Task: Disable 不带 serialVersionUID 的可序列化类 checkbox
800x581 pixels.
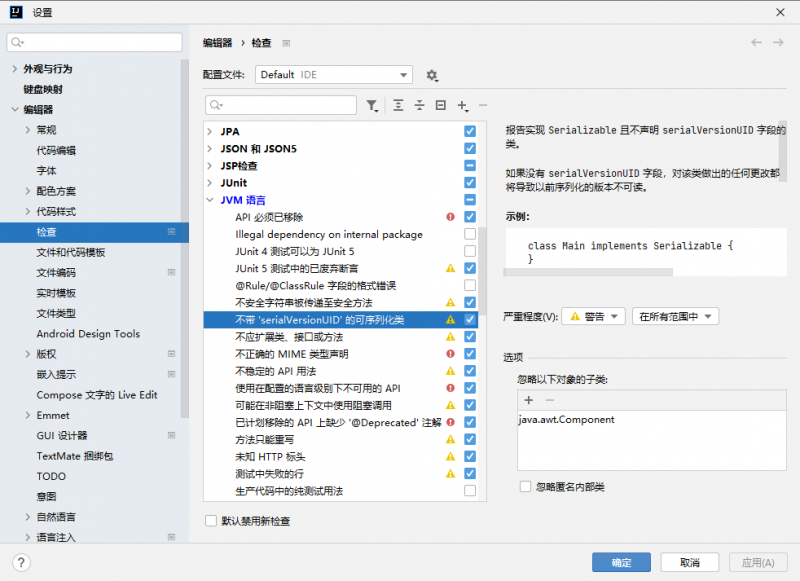Action: pos(470,319)
